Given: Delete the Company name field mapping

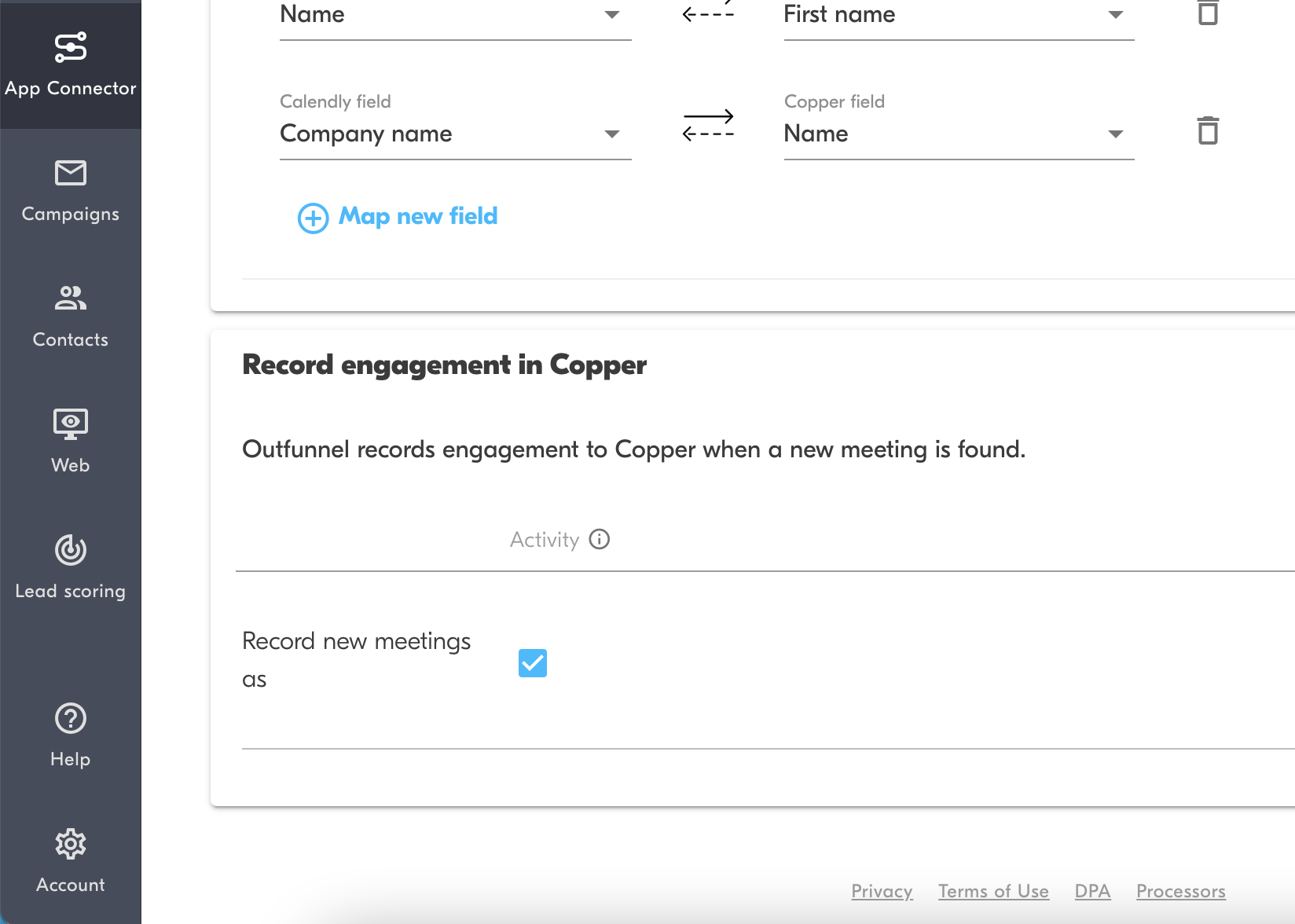Looking at the screenshot, I should tap(1208, 131).
